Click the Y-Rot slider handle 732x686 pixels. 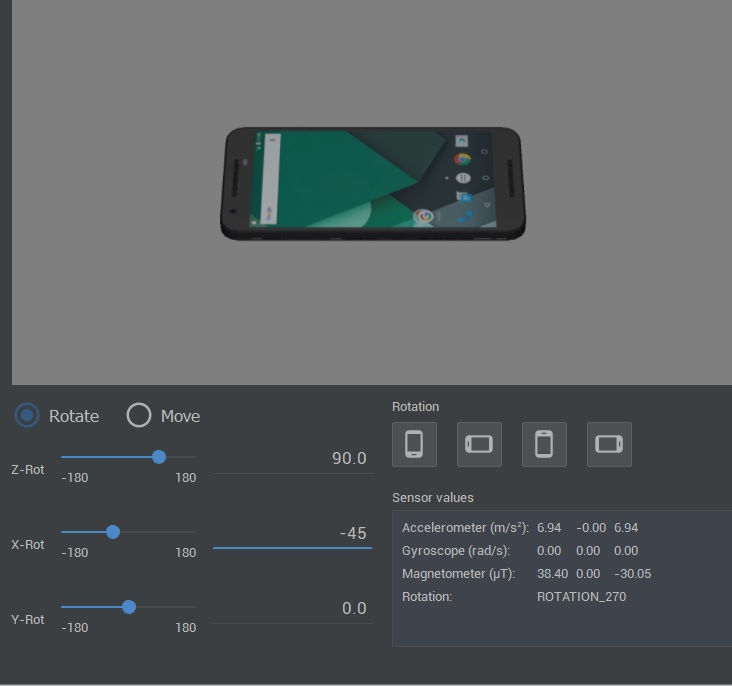129,607
